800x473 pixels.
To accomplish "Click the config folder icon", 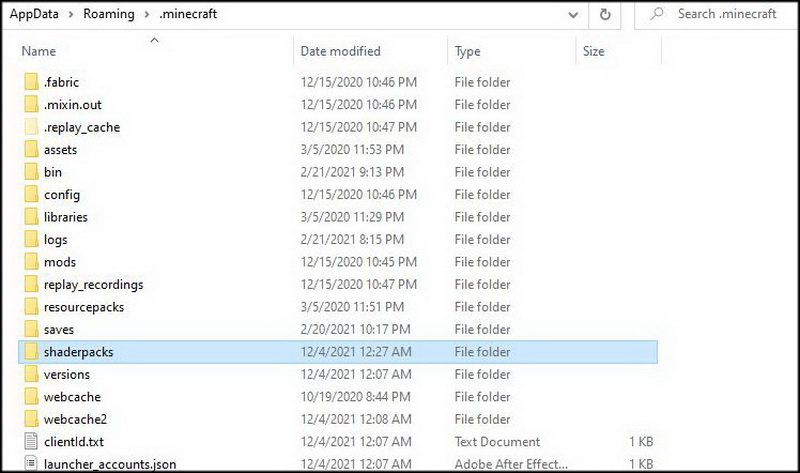I will pyautogui.click(x=31, y=194).
